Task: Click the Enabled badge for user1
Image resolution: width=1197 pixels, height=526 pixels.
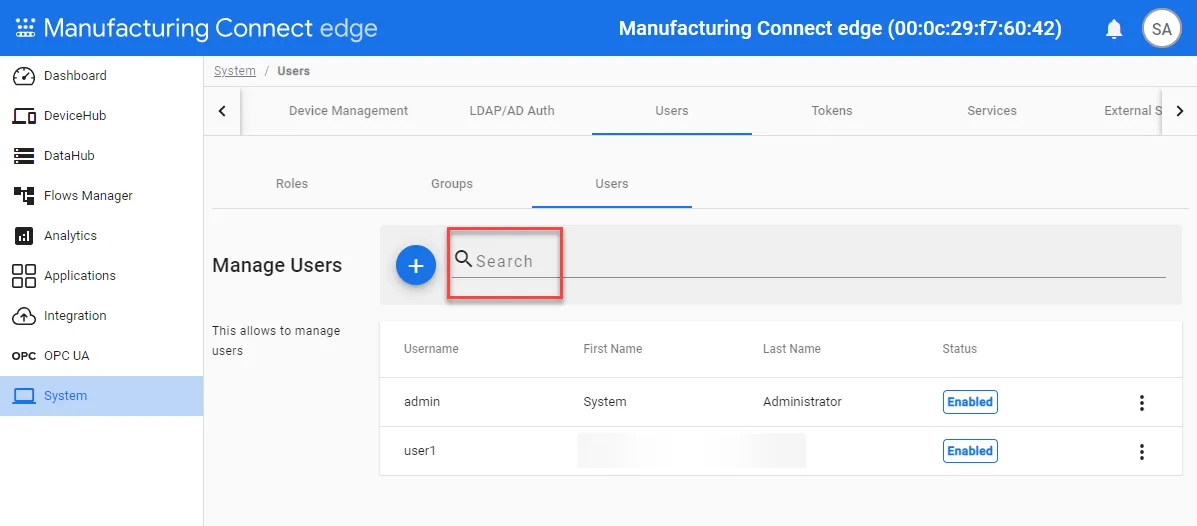Action: coord(970,450)
